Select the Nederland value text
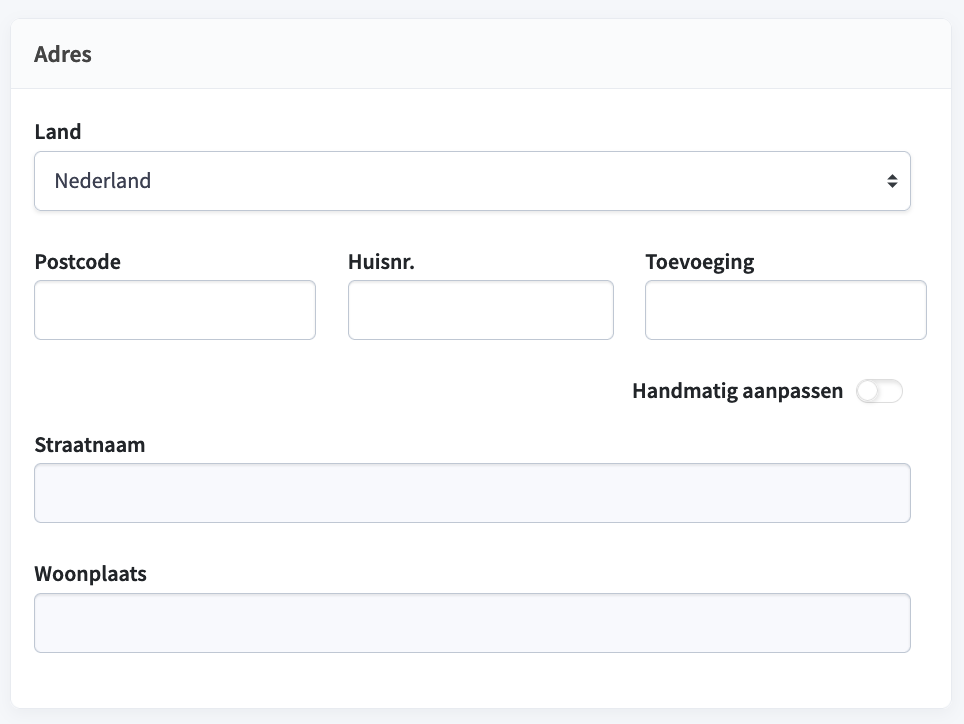 point(103,181)
